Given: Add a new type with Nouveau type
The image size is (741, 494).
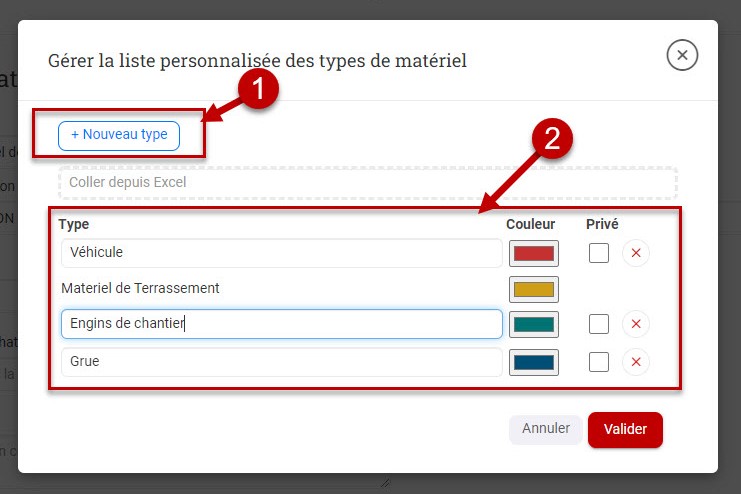Looking at the screenshot, I should coord(119,136).
